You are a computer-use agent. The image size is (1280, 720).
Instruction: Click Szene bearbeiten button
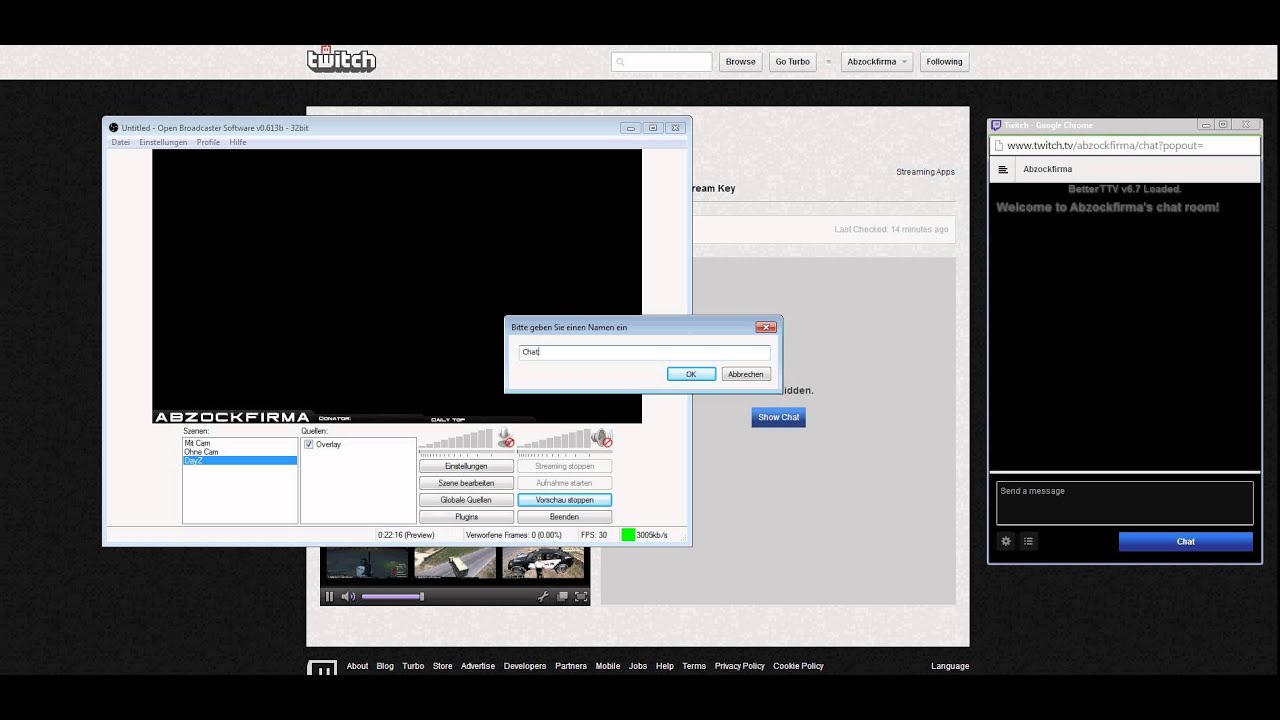(466, 483)
